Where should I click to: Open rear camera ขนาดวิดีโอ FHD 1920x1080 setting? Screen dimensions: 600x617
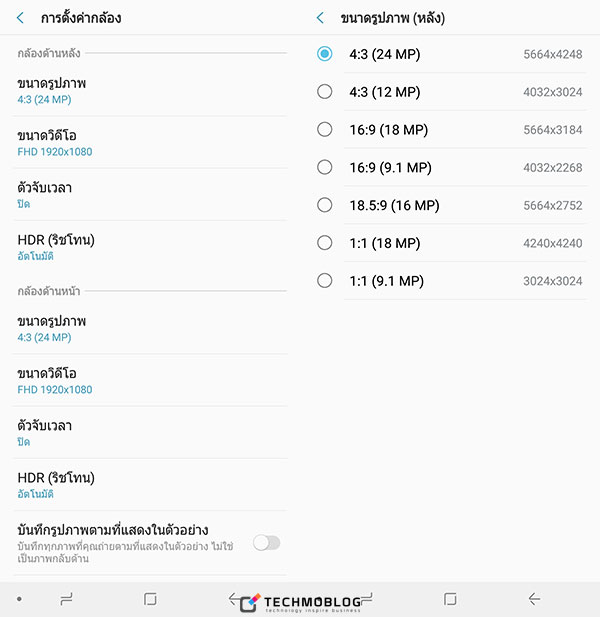[150, 143]
